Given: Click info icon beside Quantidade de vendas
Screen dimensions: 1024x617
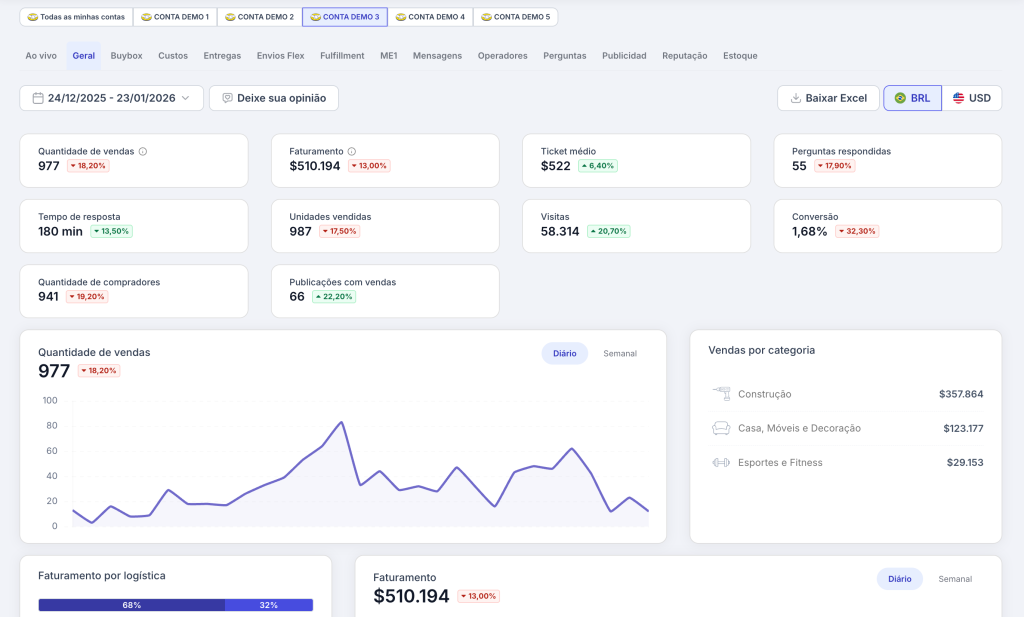Looking at the screenshot, I should pos(143,152).
